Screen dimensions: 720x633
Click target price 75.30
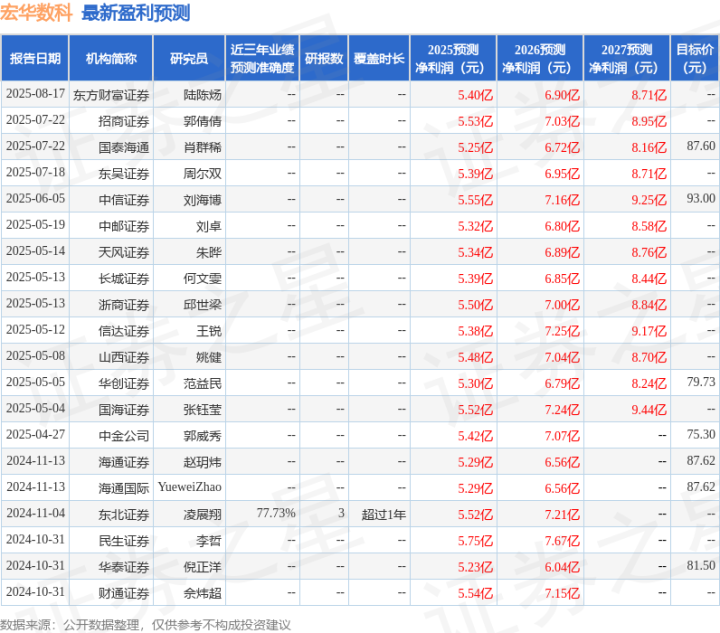point(701,434)
